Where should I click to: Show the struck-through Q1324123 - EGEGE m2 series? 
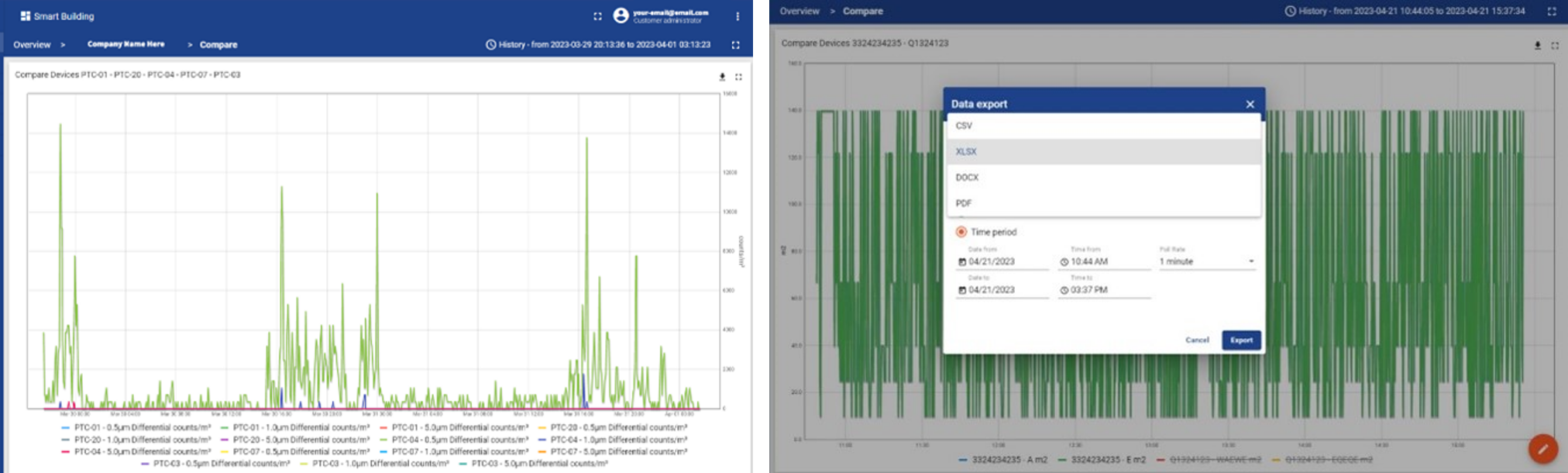click(x=1322, y=460)
